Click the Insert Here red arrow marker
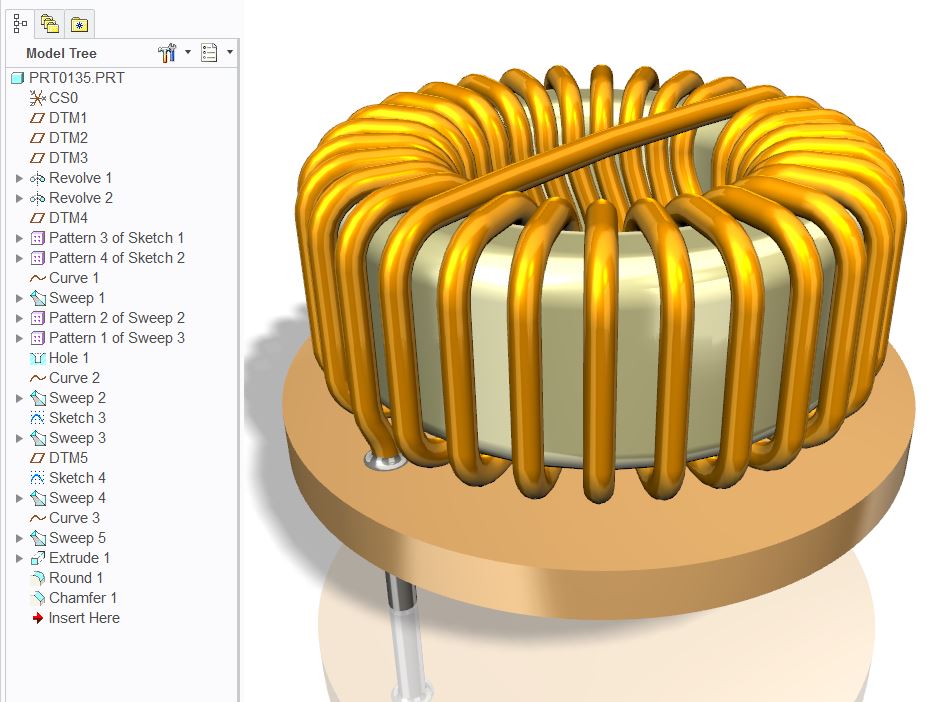 click(37, 618)
